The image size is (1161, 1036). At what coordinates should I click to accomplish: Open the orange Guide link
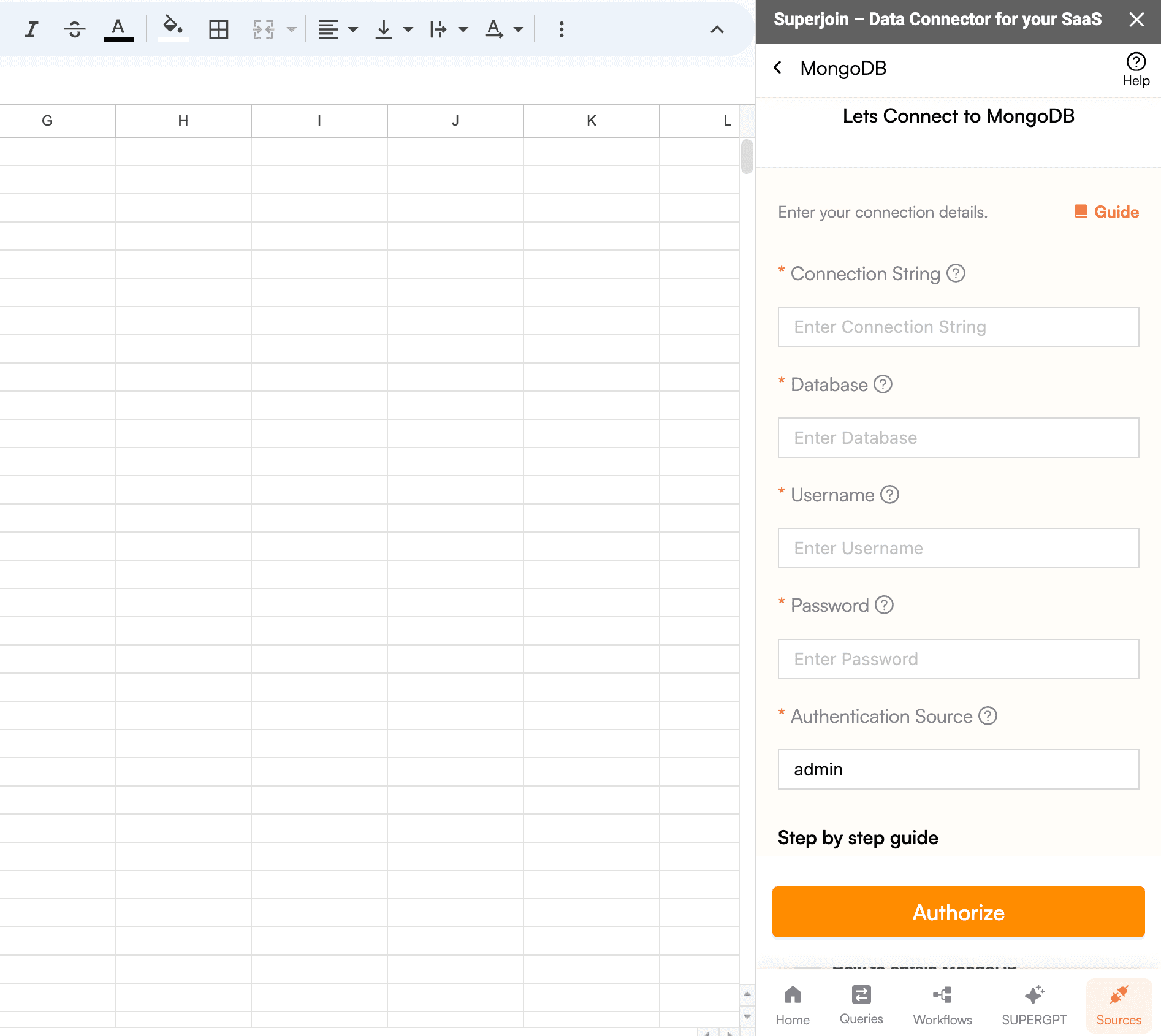click(x=1106, y=212)
